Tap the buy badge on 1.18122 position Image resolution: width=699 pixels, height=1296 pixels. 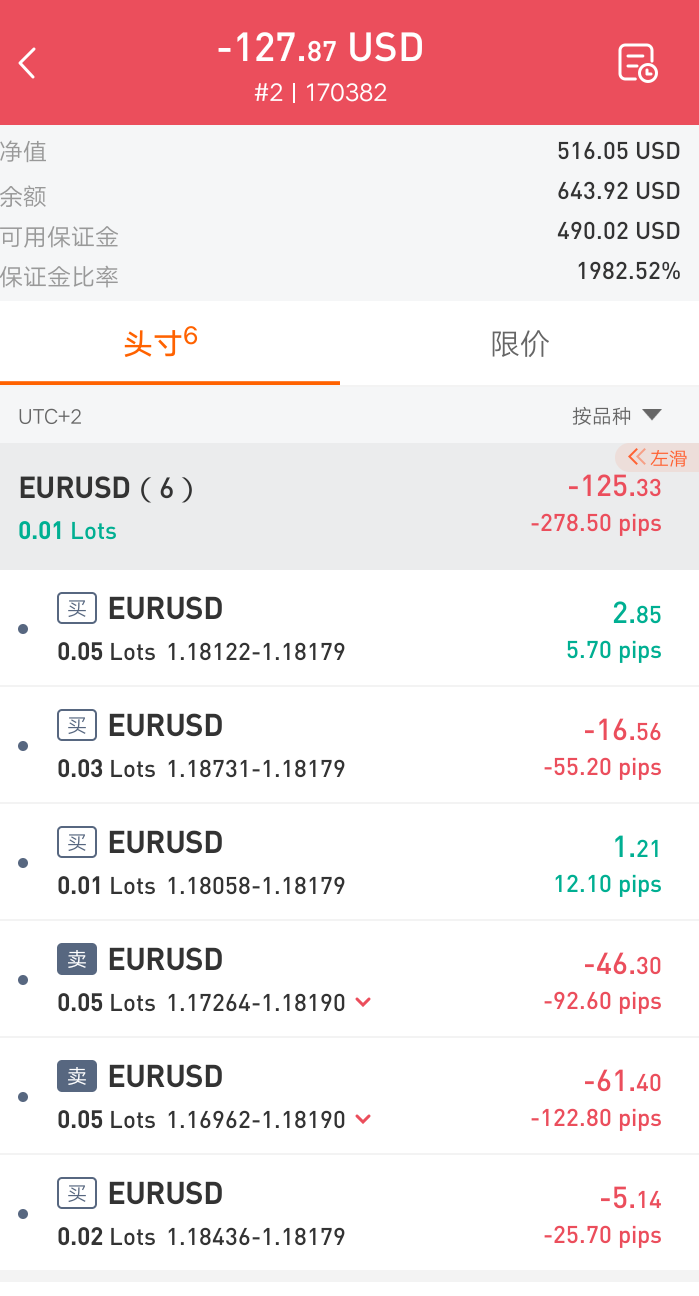(x=77, y=608)
